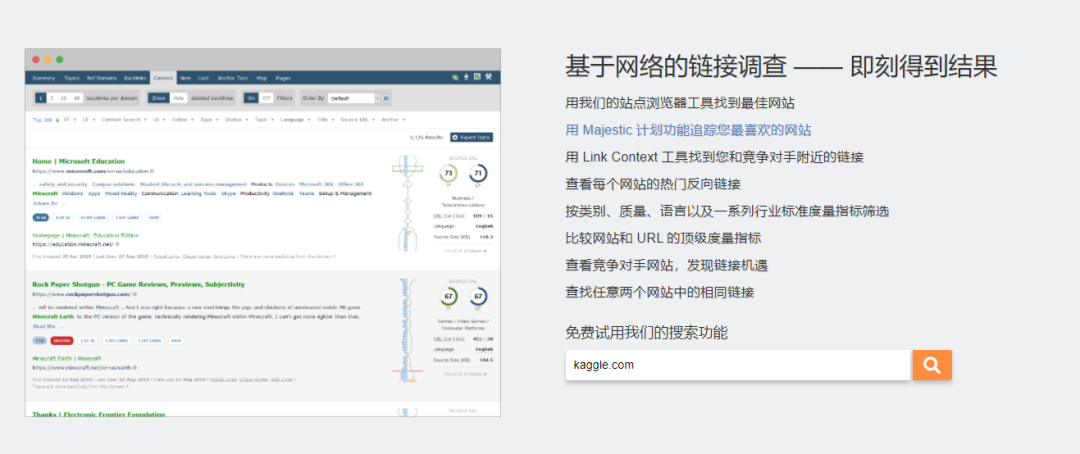The height and width of the screenshot is (454, 1080).
Task: Click the tools wrench icon in the top bar
Action: click(x=488, y=77)
